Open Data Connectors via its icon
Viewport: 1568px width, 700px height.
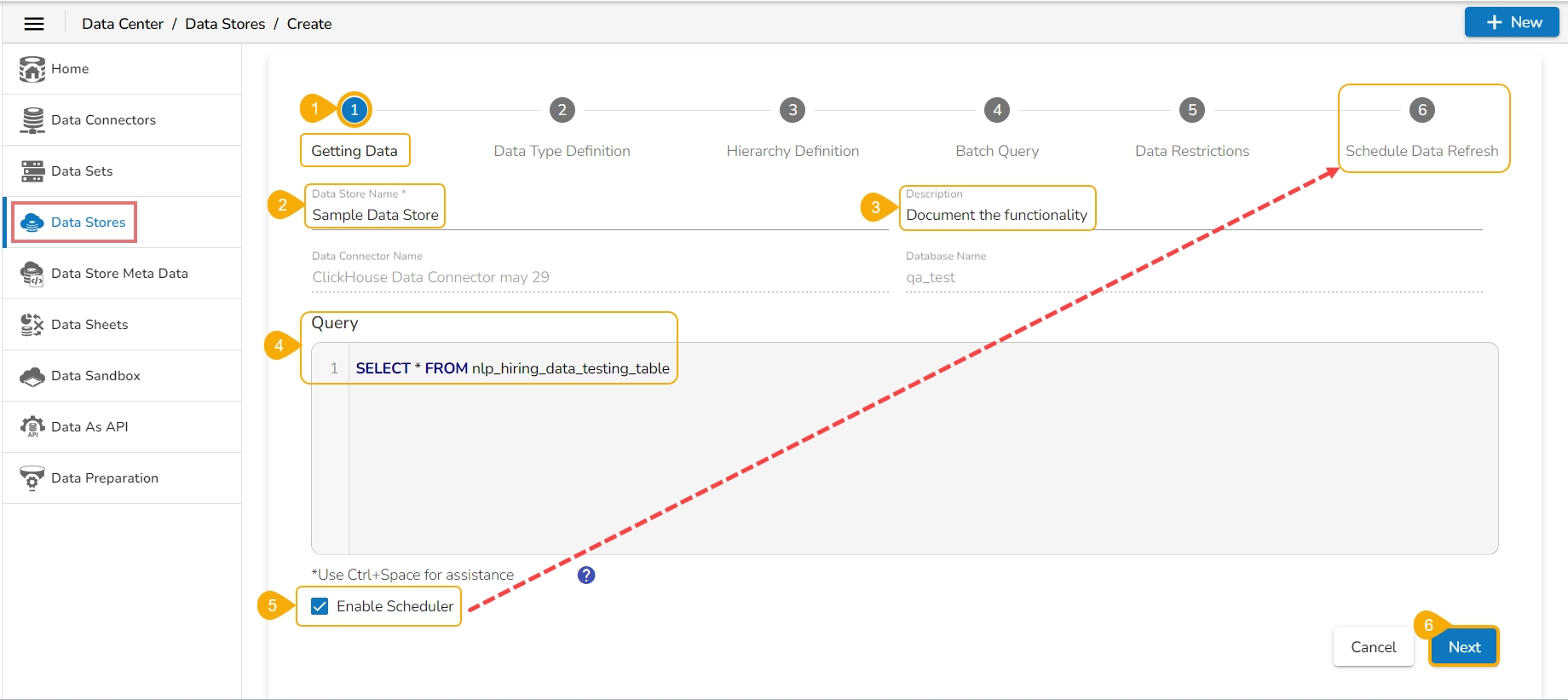pyautogui.click(x=32, y=120)
